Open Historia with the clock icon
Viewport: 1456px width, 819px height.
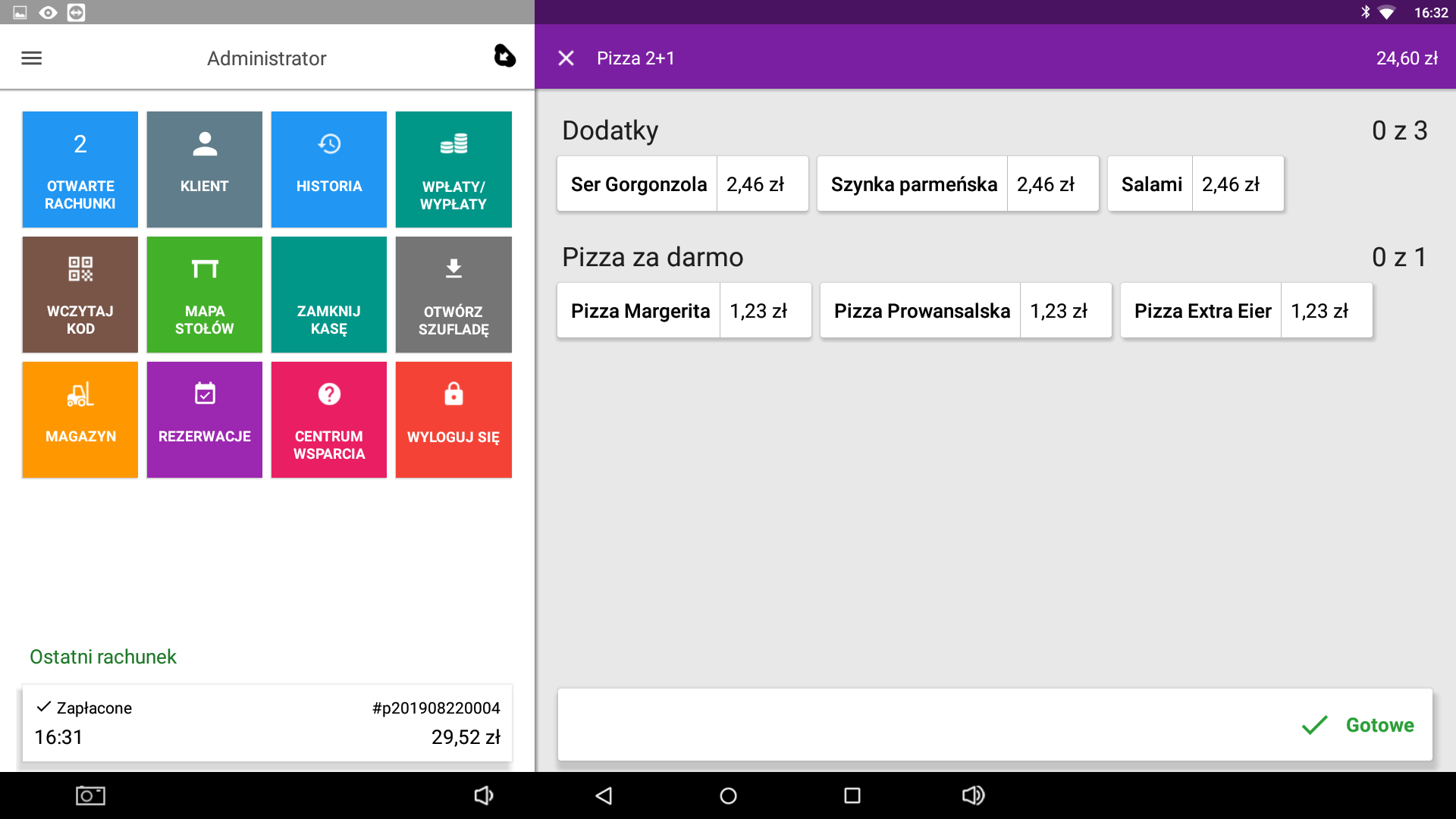(328, 169)
